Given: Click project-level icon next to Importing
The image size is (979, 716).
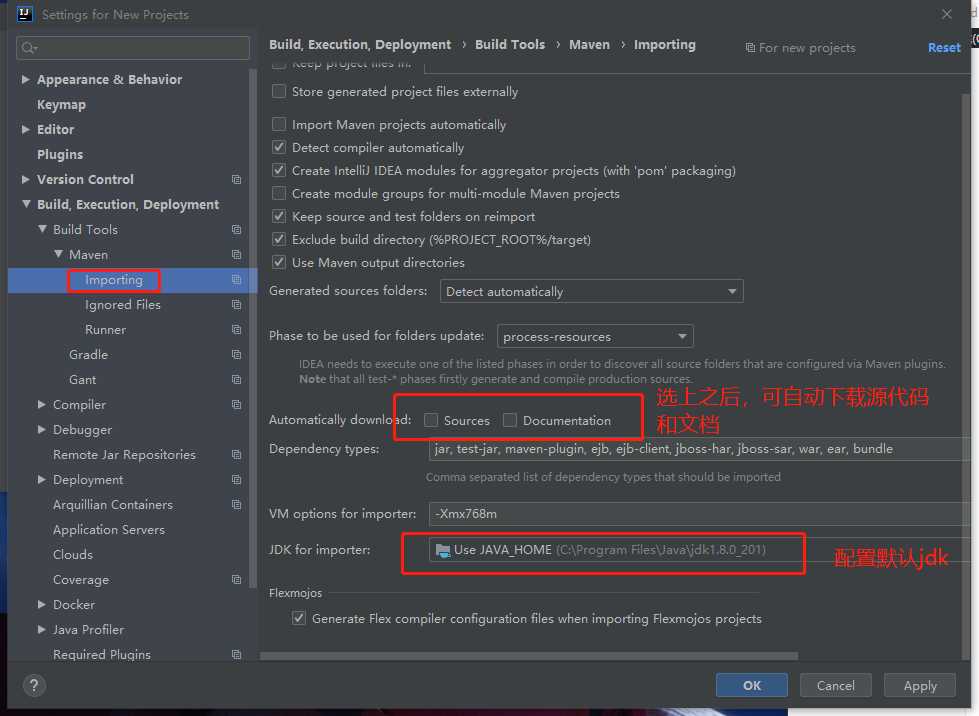Looking at the screenshot, I should pyautogui.click(x=237, y=279).
